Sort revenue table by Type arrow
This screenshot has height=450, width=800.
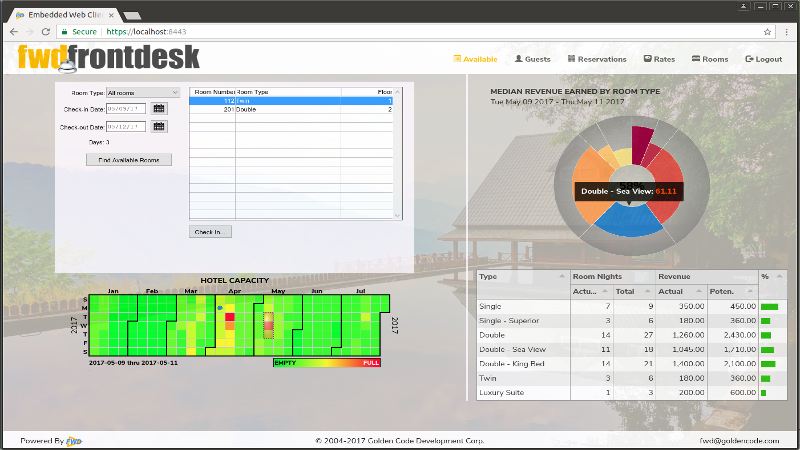tap(562, 277)
